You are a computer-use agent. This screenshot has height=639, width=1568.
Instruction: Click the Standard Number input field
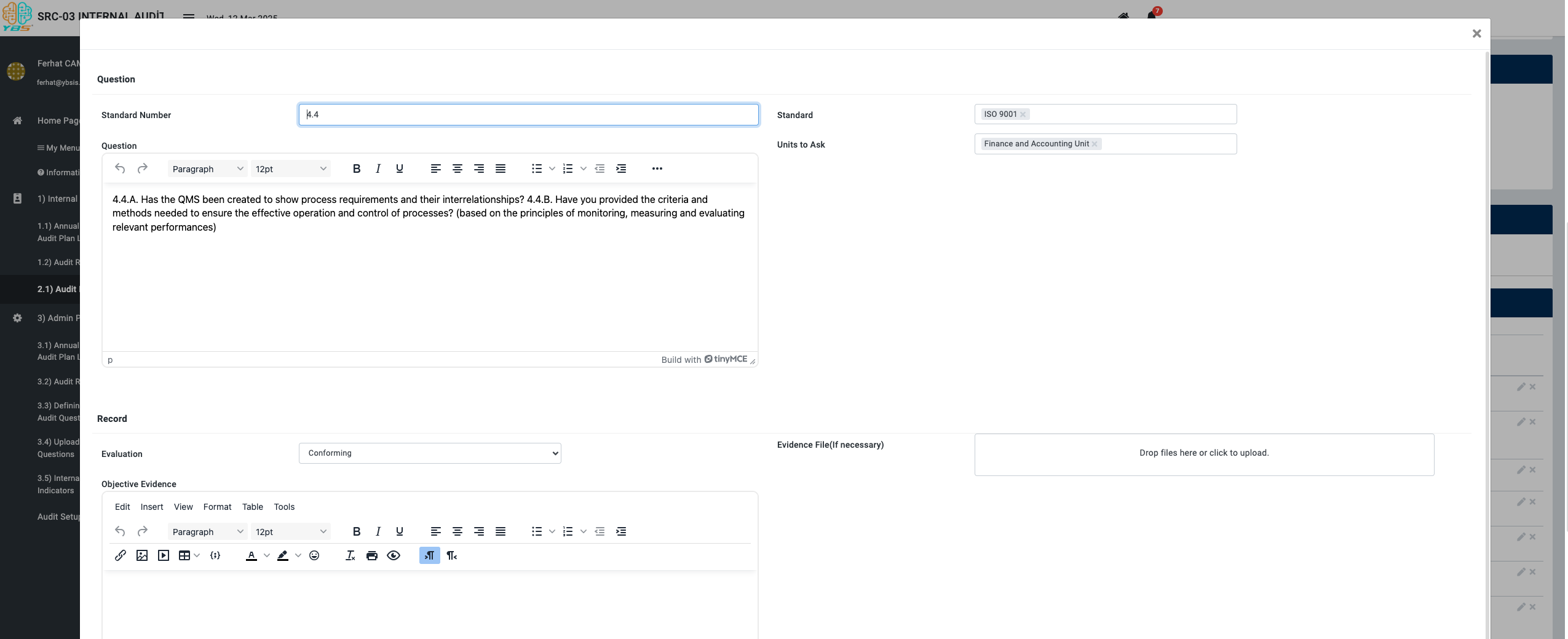tap(528, 115)
